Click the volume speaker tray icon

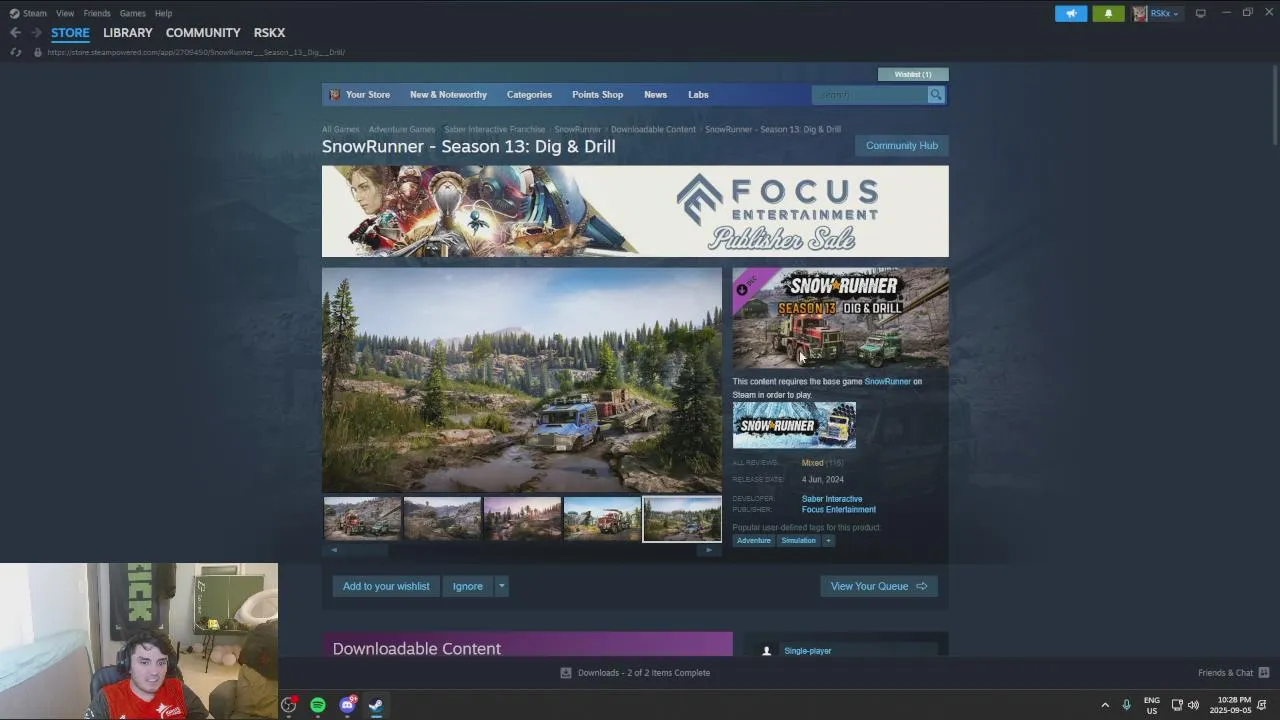[x=1193, y=705]
